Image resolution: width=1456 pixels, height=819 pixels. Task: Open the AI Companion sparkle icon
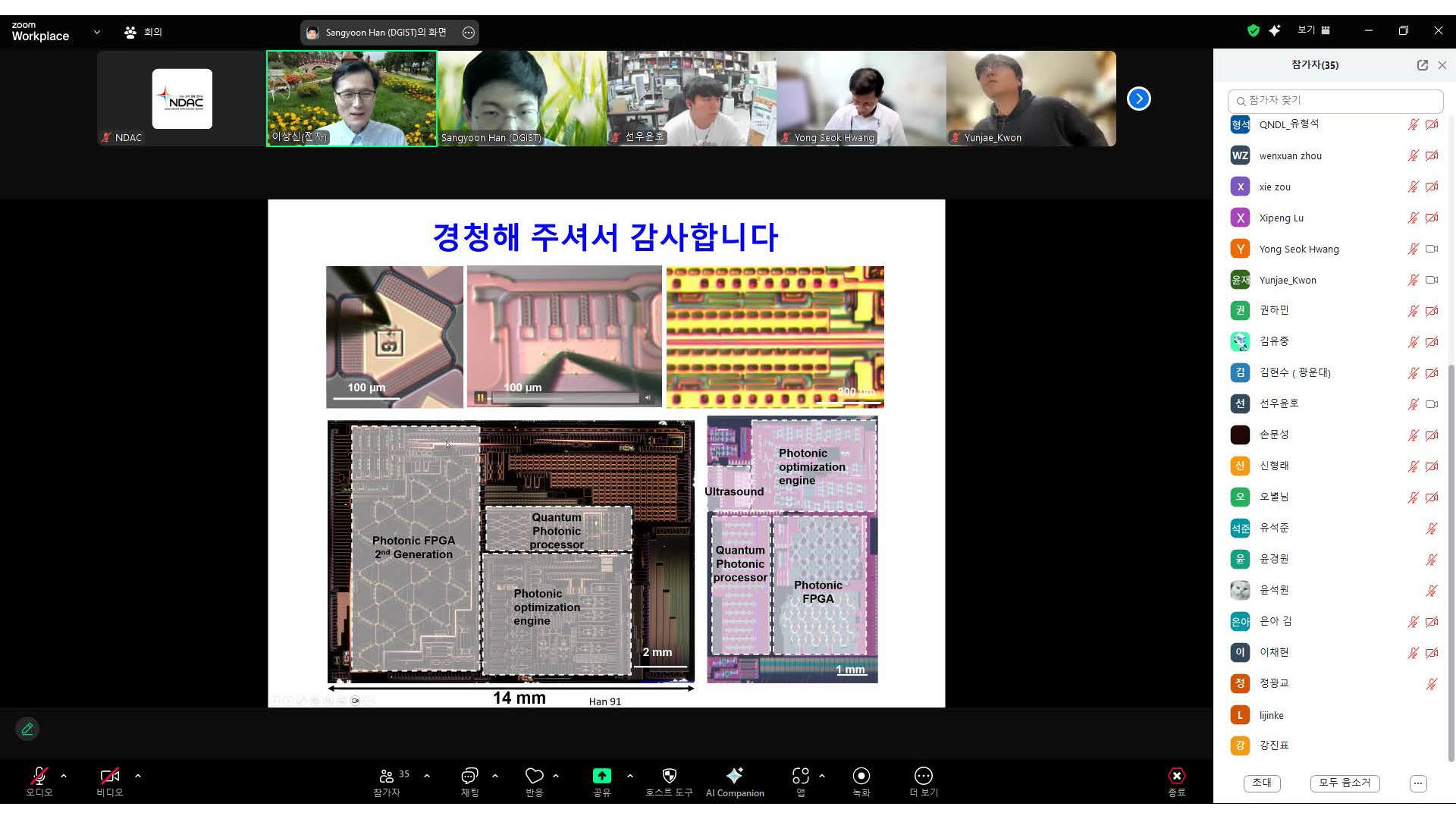(x=734, y=775)
